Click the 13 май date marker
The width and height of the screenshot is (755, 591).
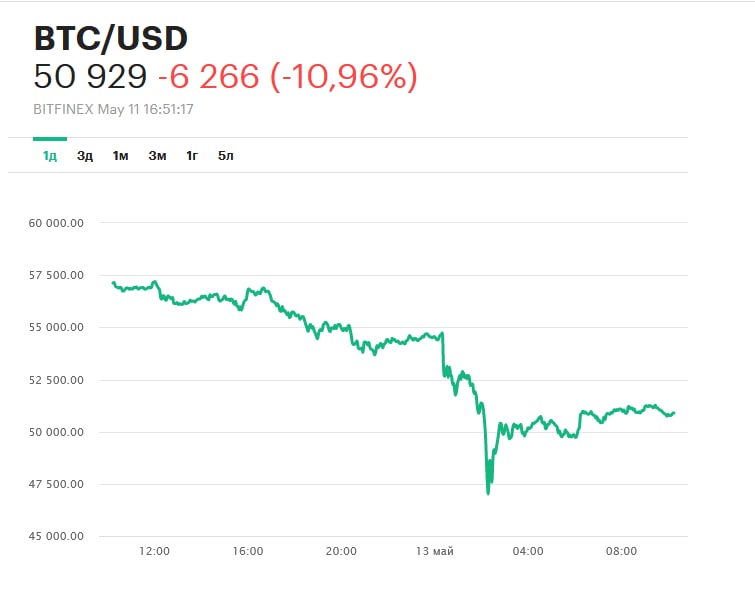pyautogui.click(x=434, y=551)
